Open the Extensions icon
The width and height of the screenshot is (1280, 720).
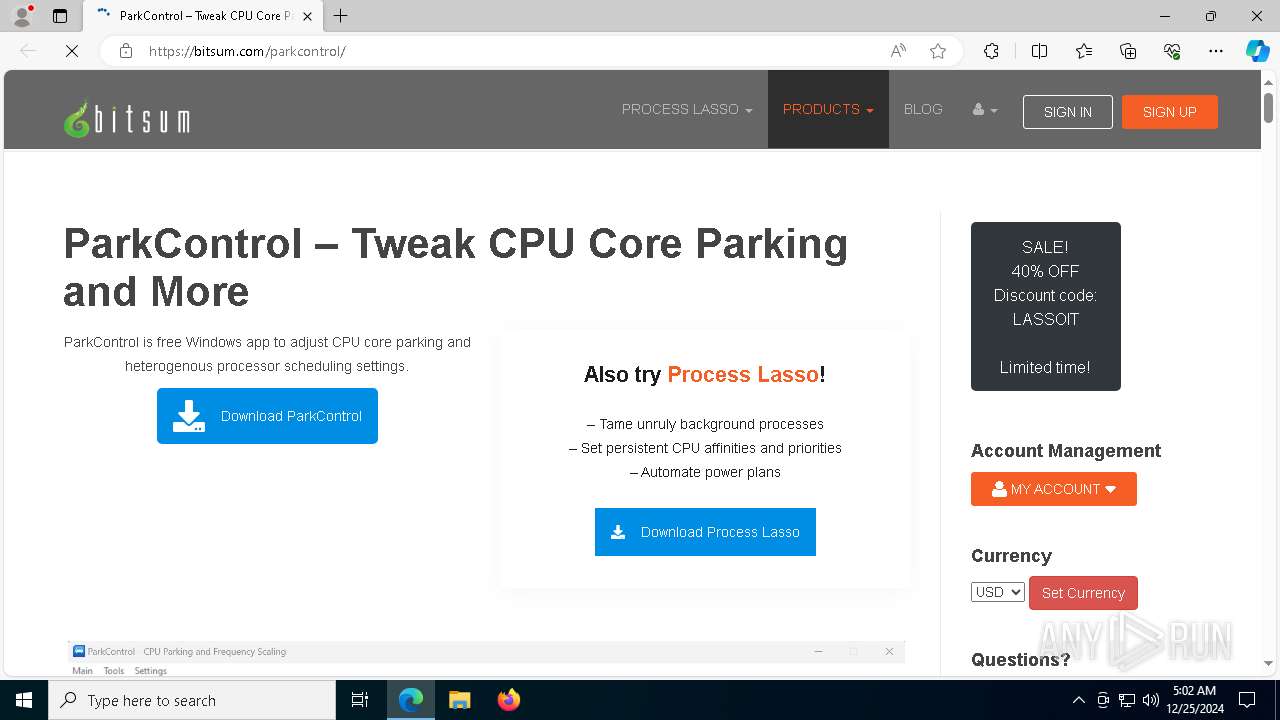(x=991, y=51)
